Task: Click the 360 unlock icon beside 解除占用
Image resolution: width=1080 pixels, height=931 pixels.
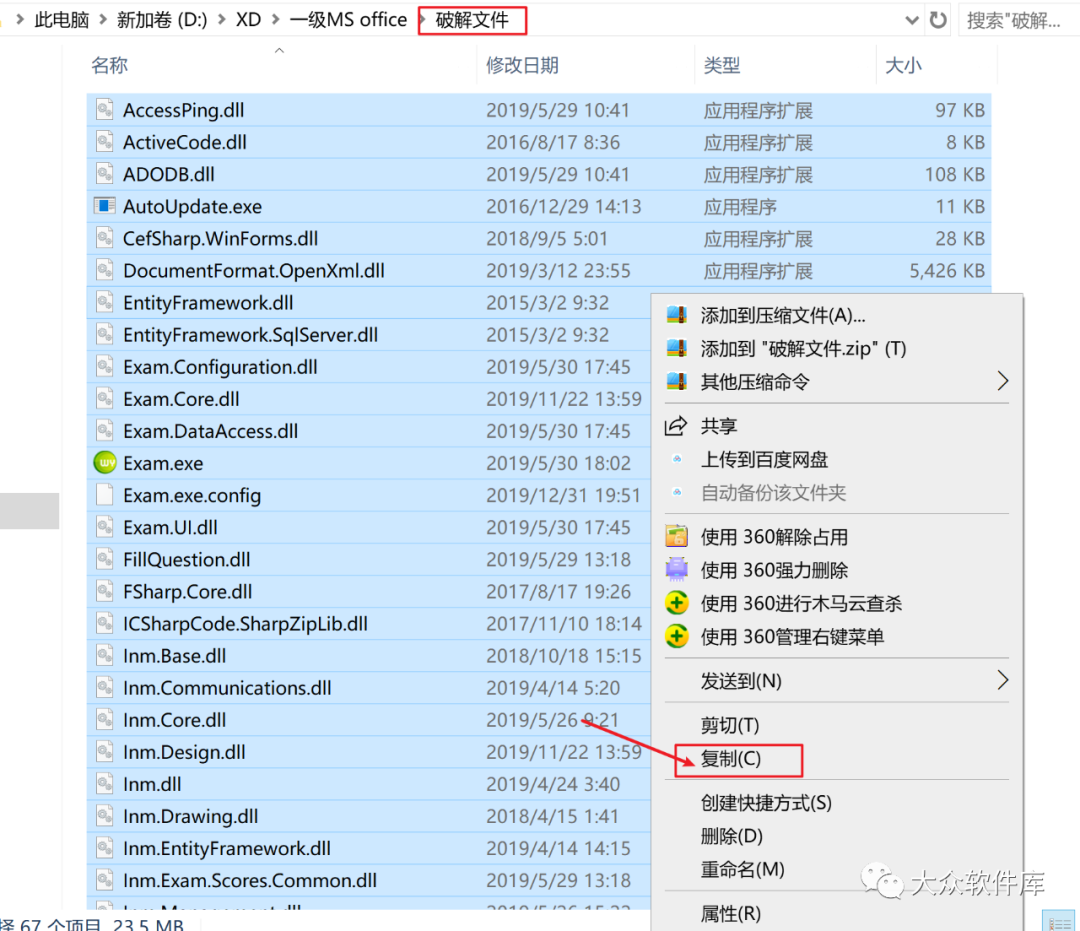Action: (x=677, y=536)
